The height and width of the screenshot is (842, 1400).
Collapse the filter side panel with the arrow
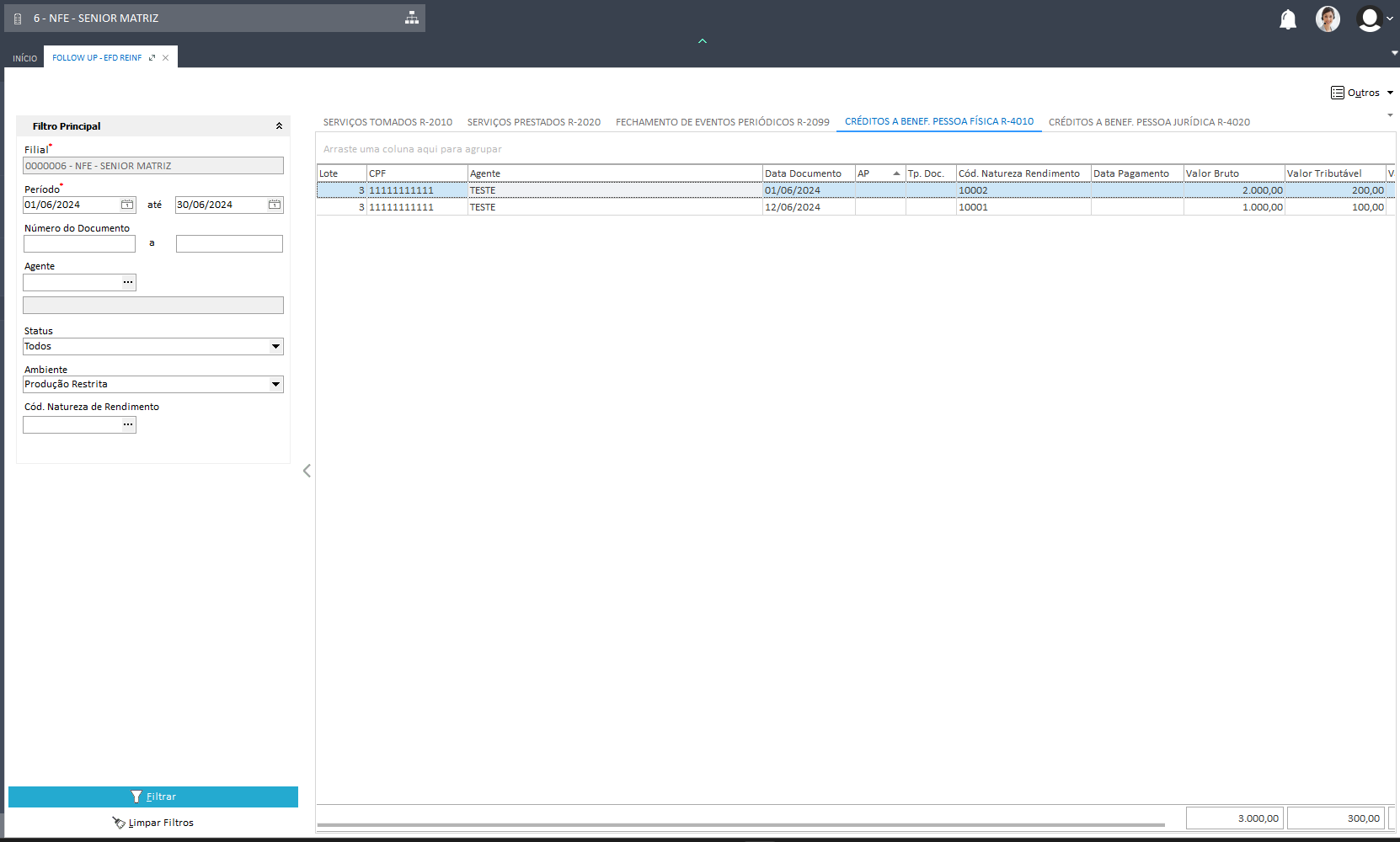(x=307, y=471)
